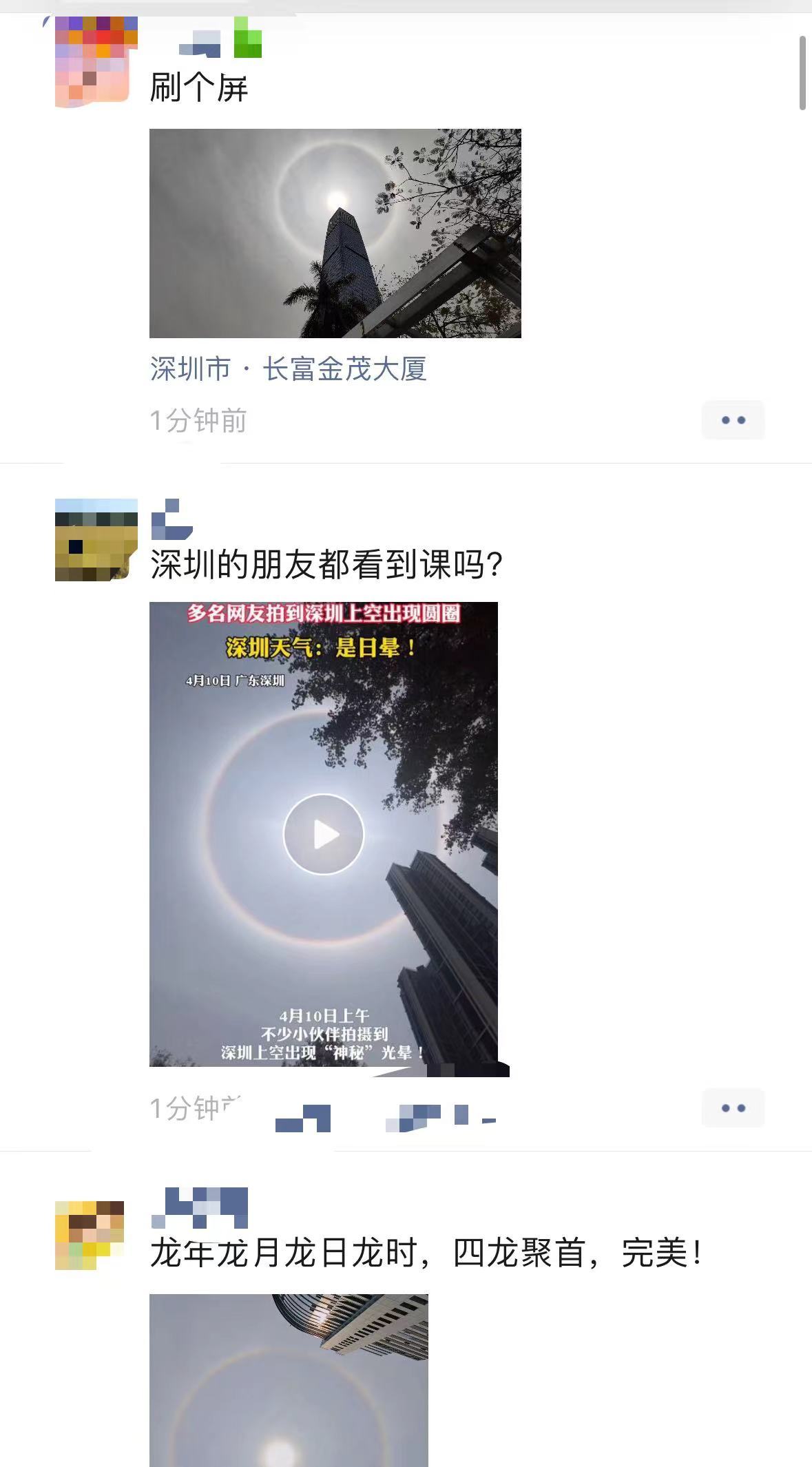Click the vertical scrollbar thumb
This screenshot has height=1467, width=812.
[x=802, y=73]
